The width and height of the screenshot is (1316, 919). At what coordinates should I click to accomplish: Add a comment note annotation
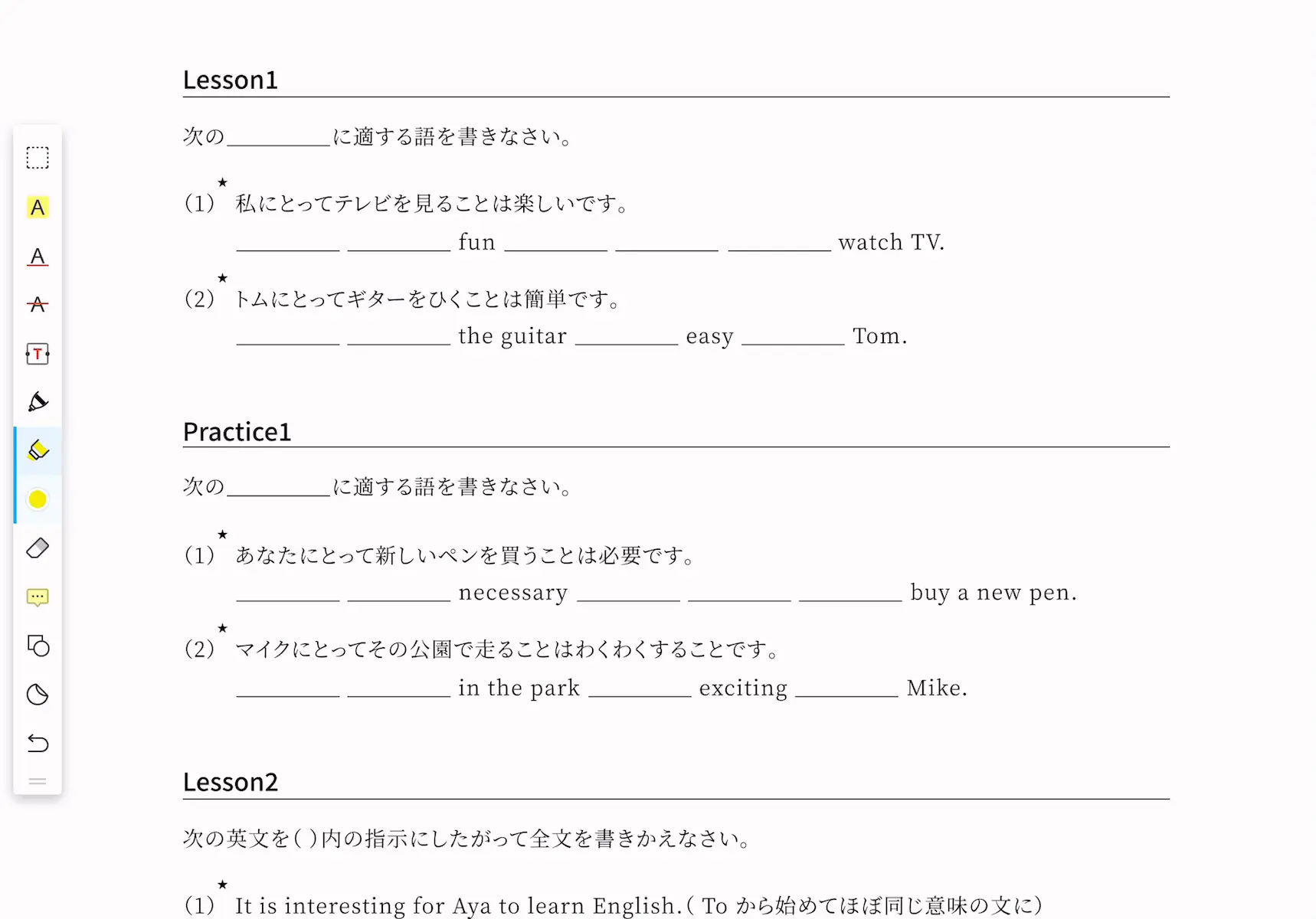click(x=38, y=597)
